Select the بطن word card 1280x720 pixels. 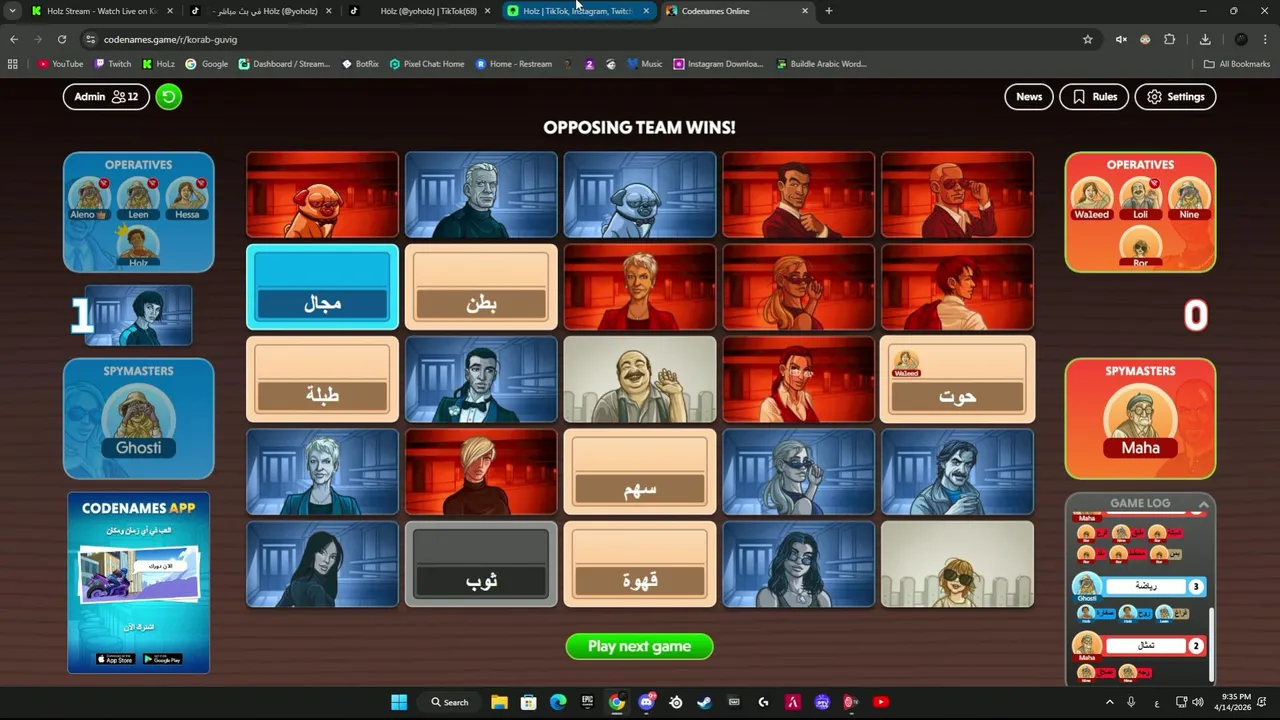pyautogui.click(x=481, y=287)
